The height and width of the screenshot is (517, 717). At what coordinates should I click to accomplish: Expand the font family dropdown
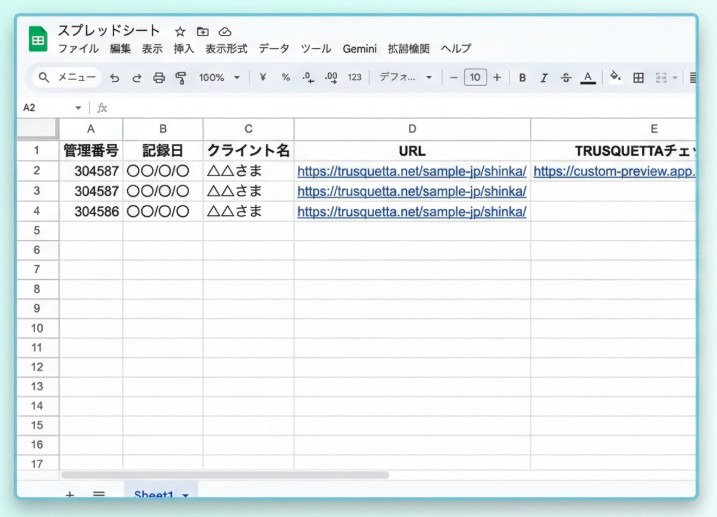(x=405, y=78)
